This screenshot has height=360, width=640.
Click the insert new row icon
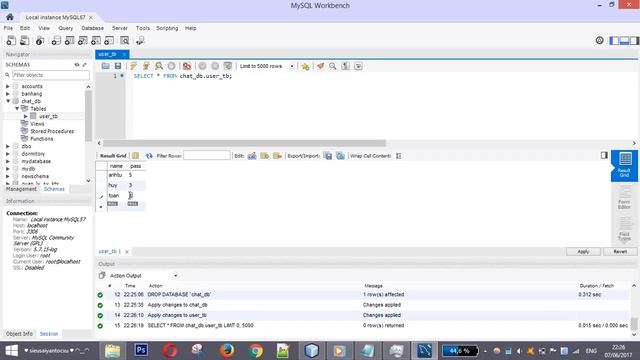(264, 156)
